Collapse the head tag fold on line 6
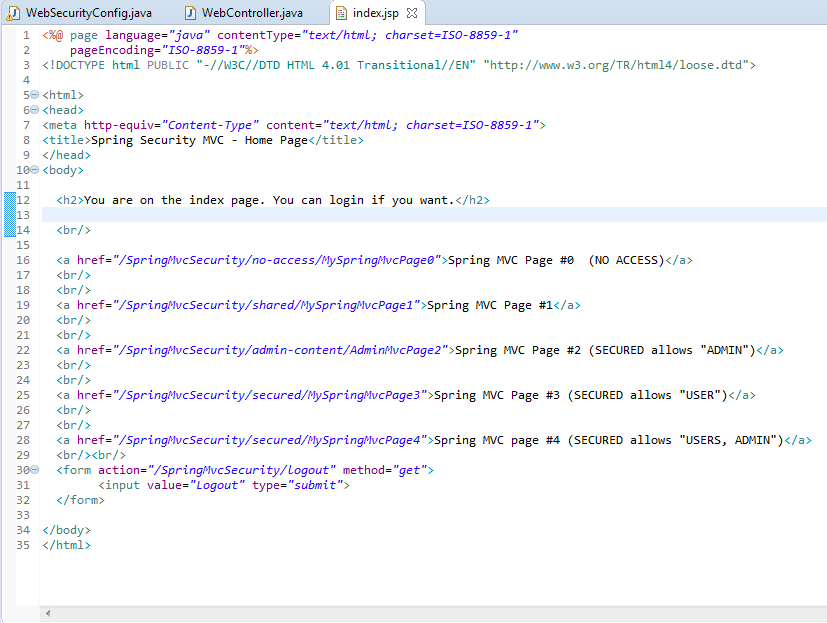827x623 pixels. tap(35, 110)
